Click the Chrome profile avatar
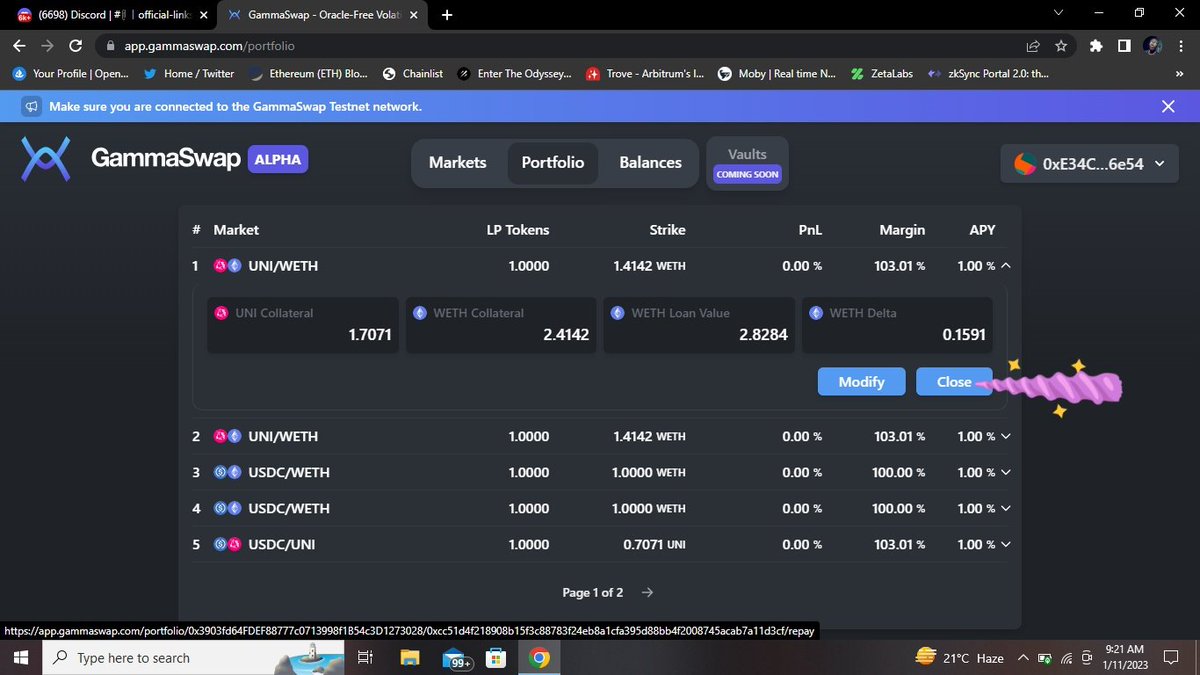1200x675 pixels. [1152, 46]
